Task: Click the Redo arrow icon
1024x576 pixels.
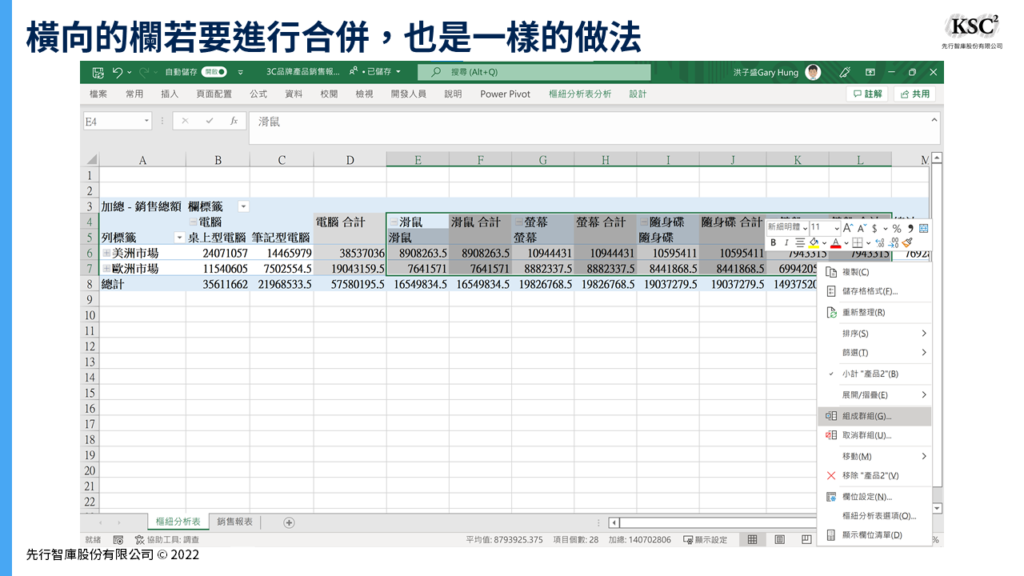Action: point(144,72)
